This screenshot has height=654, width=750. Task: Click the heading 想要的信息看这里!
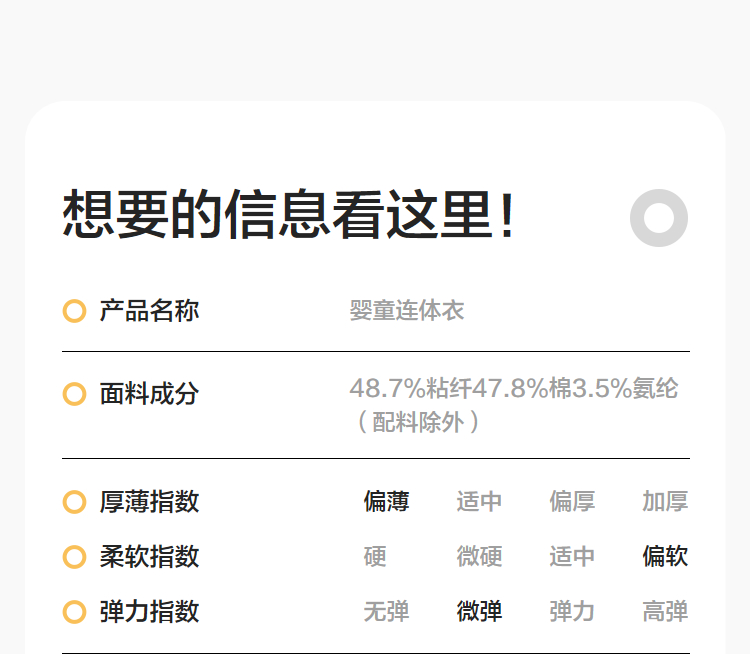point(288,214)
